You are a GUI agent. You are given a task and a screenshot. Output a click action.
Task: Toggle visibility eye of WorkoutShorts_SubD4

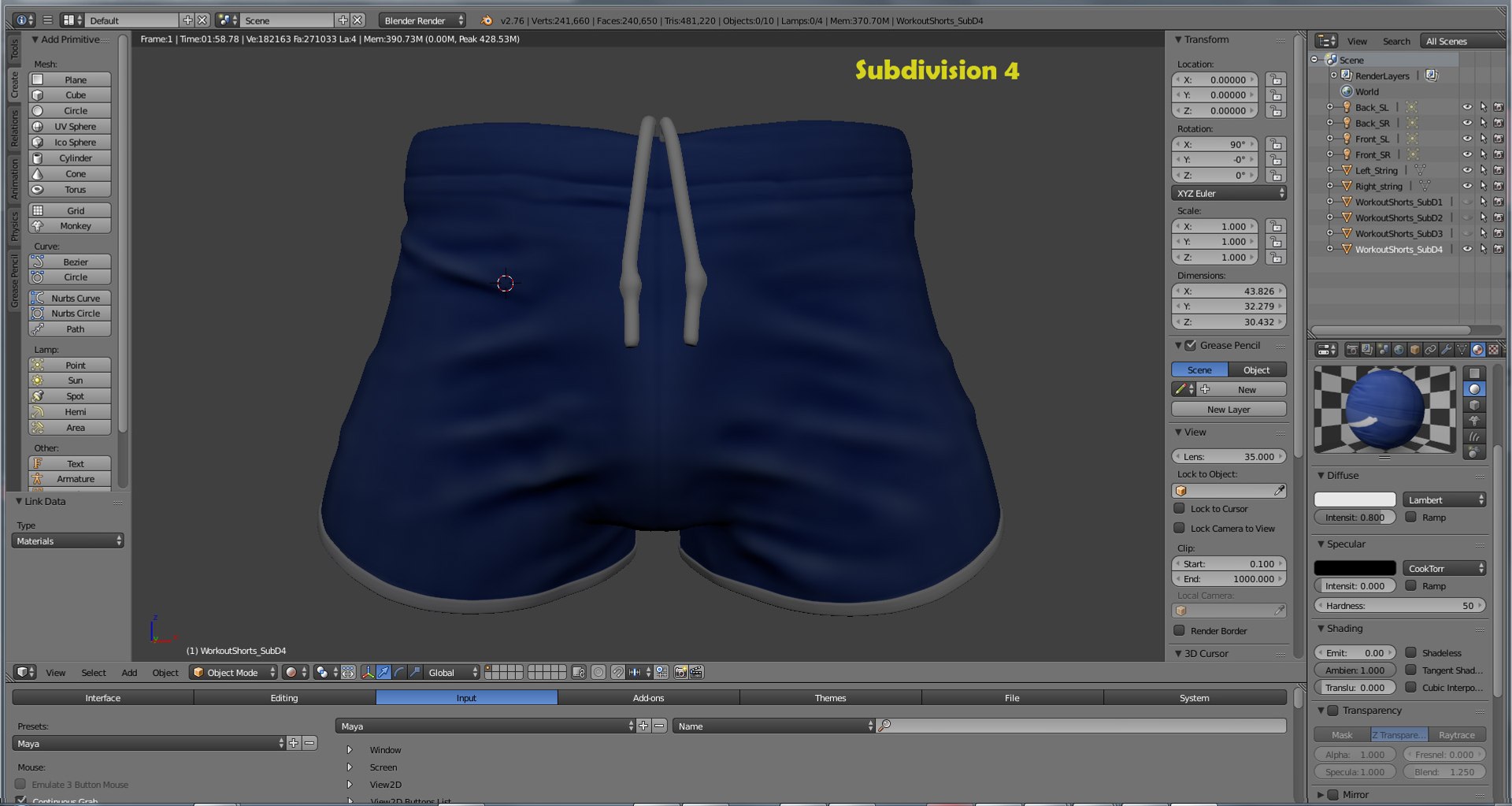pyautogui.click(x=1467, y=249)
